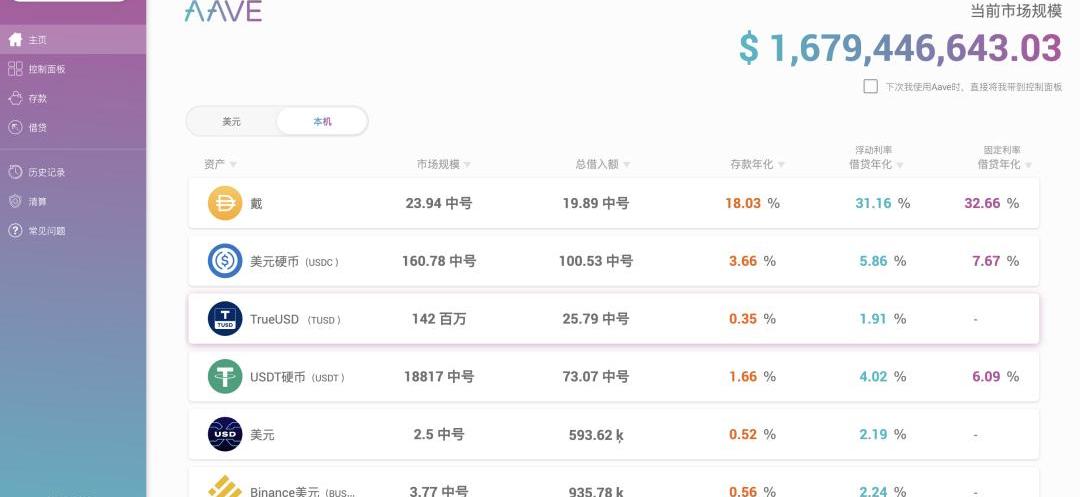
Task: Click the Binance USD coin icon
Action: point(225,488)
